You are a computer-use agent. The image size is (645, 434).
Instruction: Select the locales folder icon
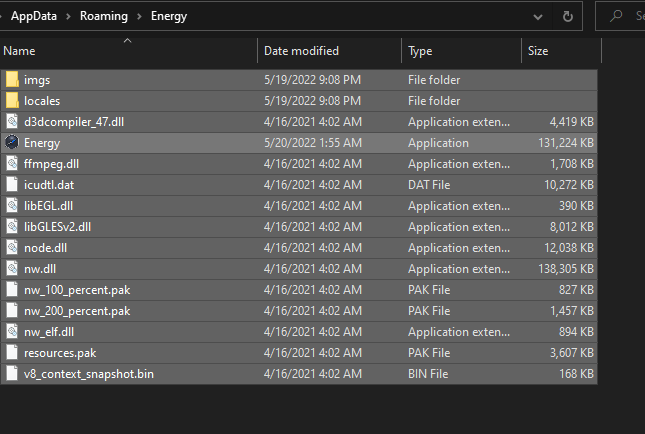(12, 101)
